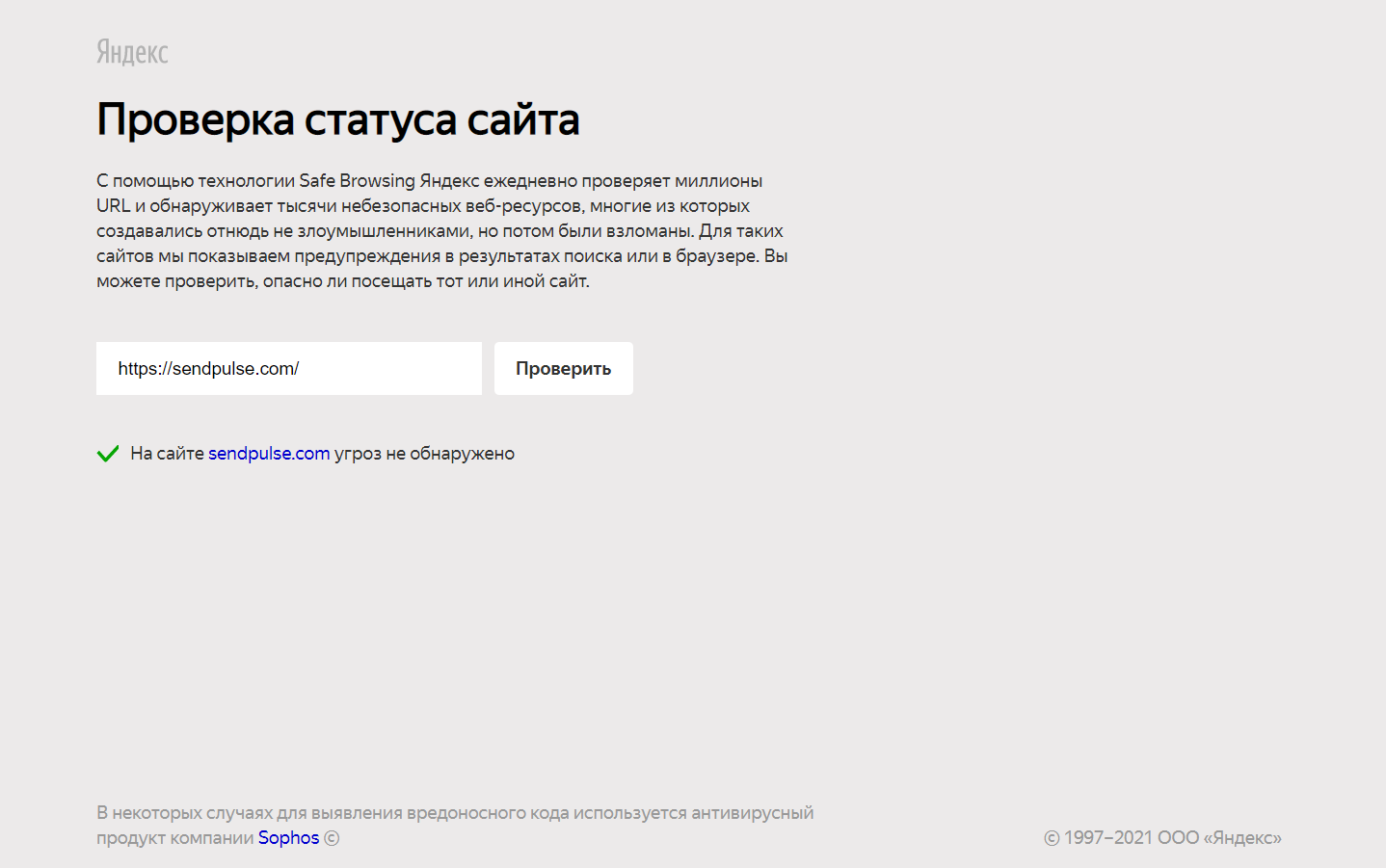
Task: Click the https://sendpulse.com/ text in input
Action: pos(208,369)
